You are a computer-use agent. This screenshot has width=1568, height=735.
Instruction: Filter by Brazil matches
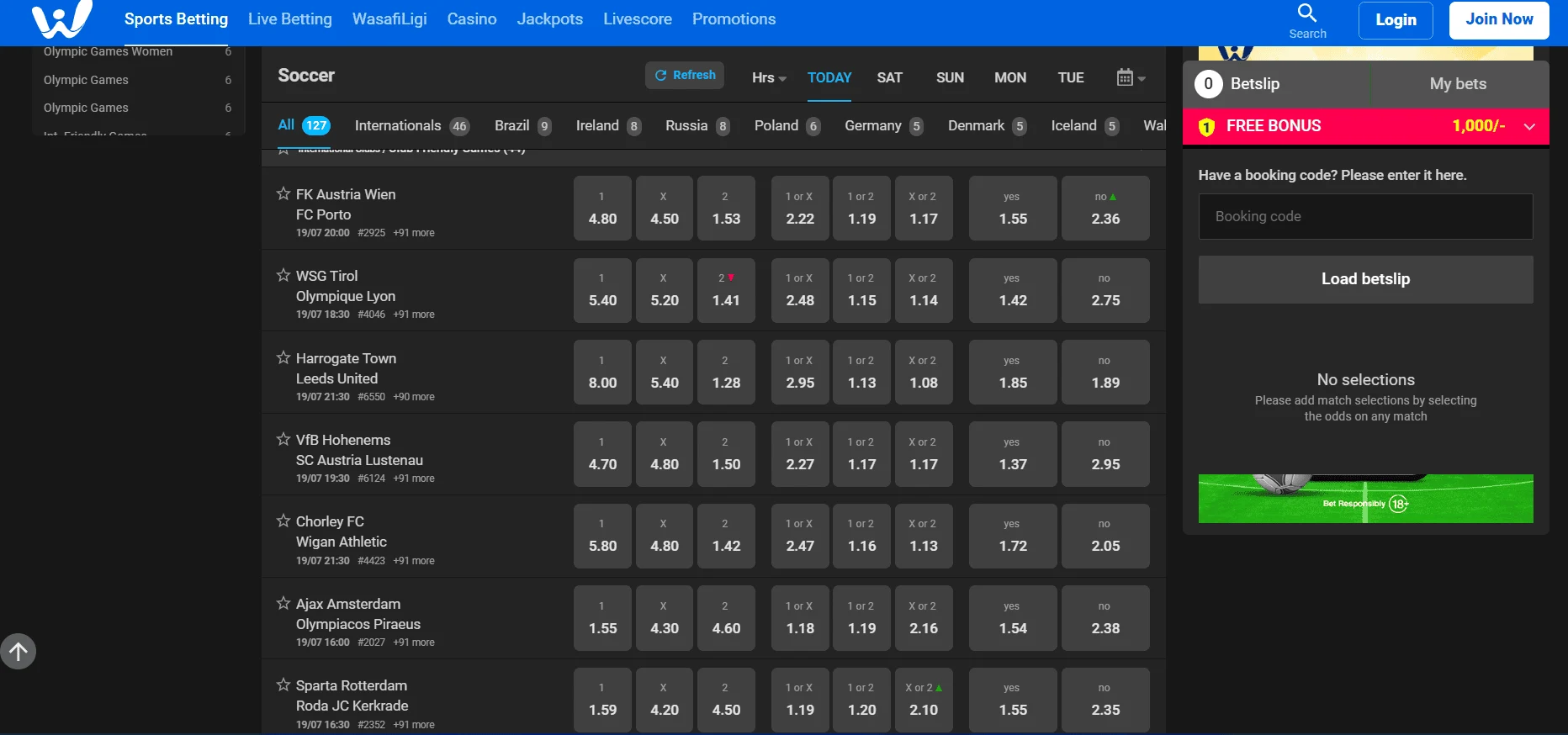click(x=523, y=125)
